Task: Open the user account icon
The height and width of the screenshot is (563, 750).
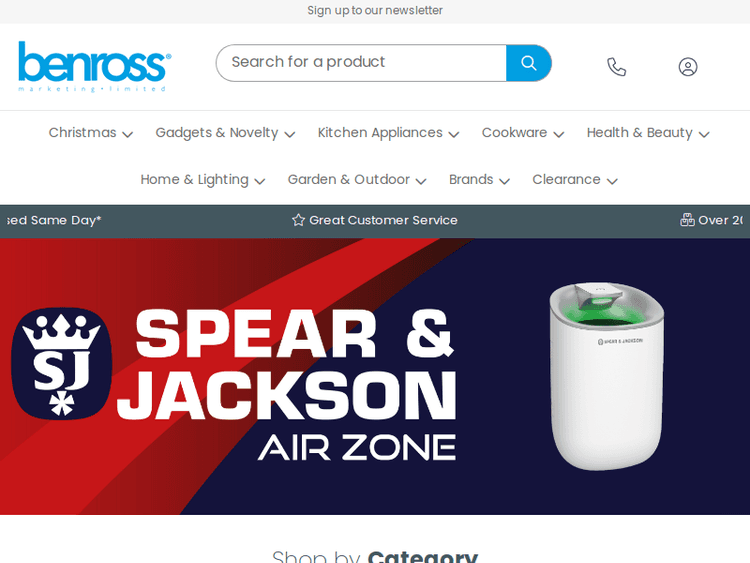Action: [x=688, y=66]
